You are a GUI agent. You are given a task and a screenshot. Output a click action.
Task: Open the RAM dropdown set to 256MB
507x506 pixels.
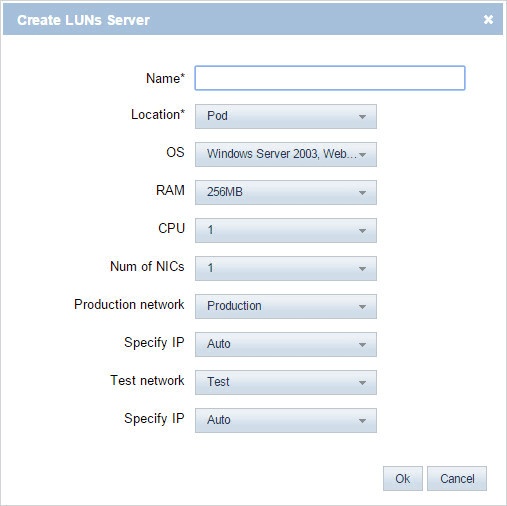click(286, 192)
